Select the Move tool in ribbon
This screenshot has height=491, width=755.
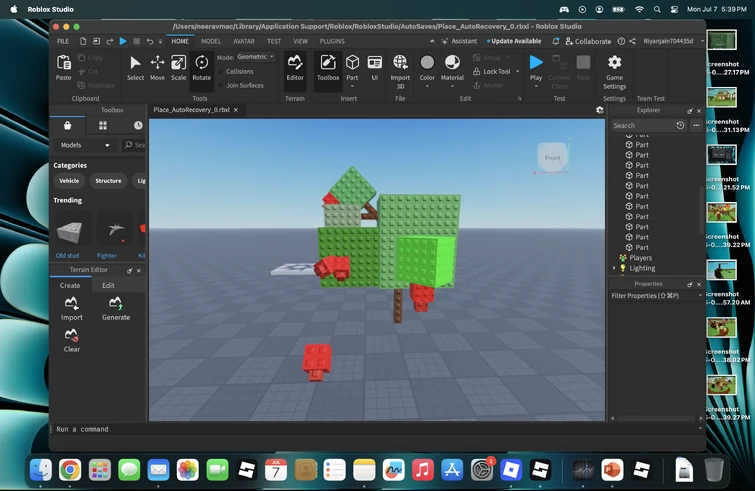[x=157, y=67]
